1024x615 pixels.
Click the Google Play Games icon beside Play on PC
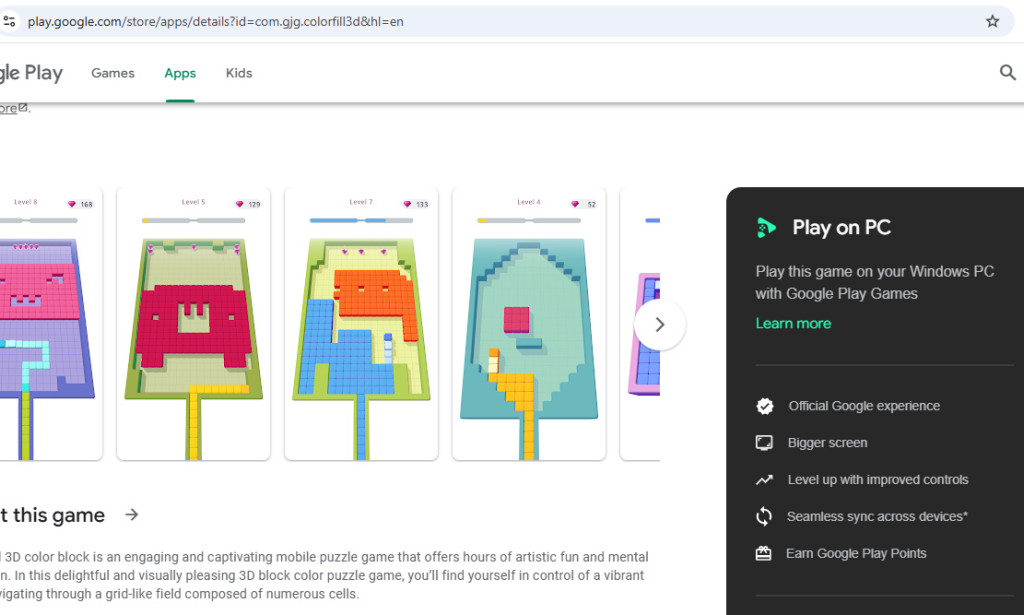pos(766,227)
